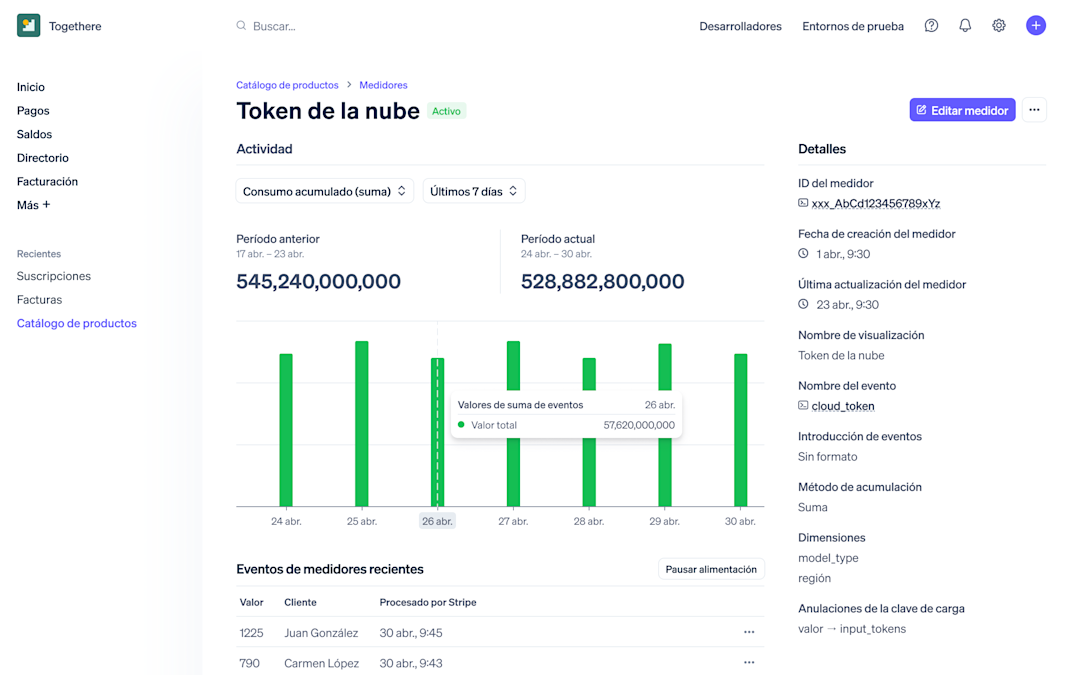1080x675 pixels.
Task: Click the plus icon to create something
Action: click(1036, 25)
